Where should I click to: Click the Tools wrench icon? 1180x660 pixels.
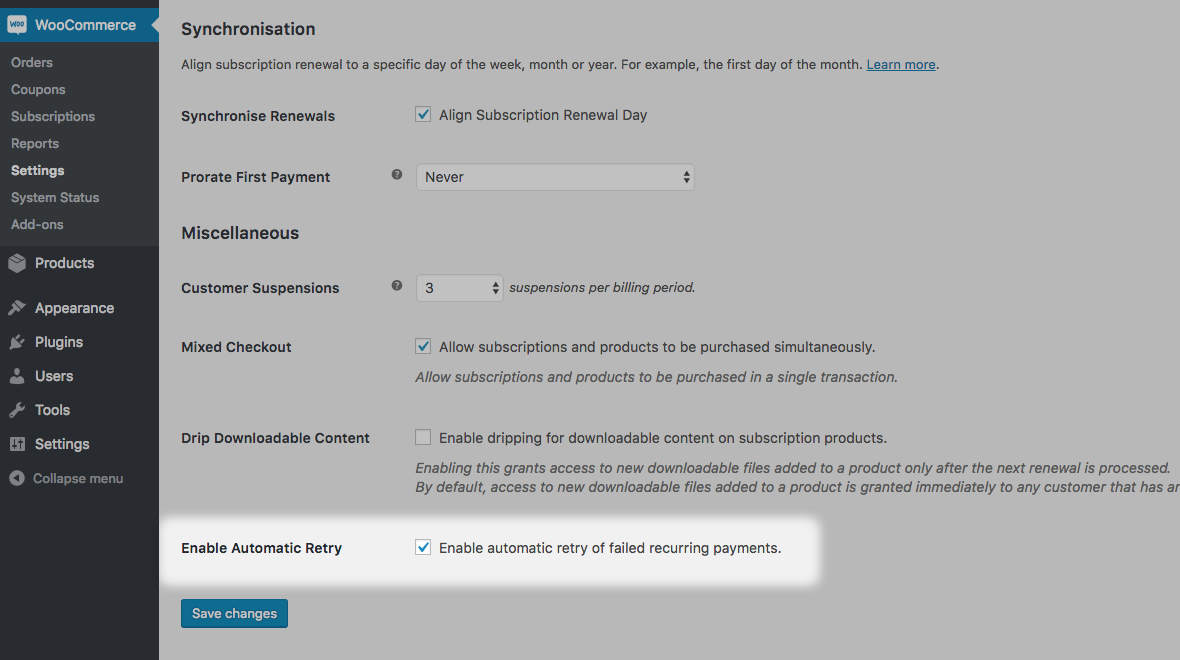[x=17, y=410]
